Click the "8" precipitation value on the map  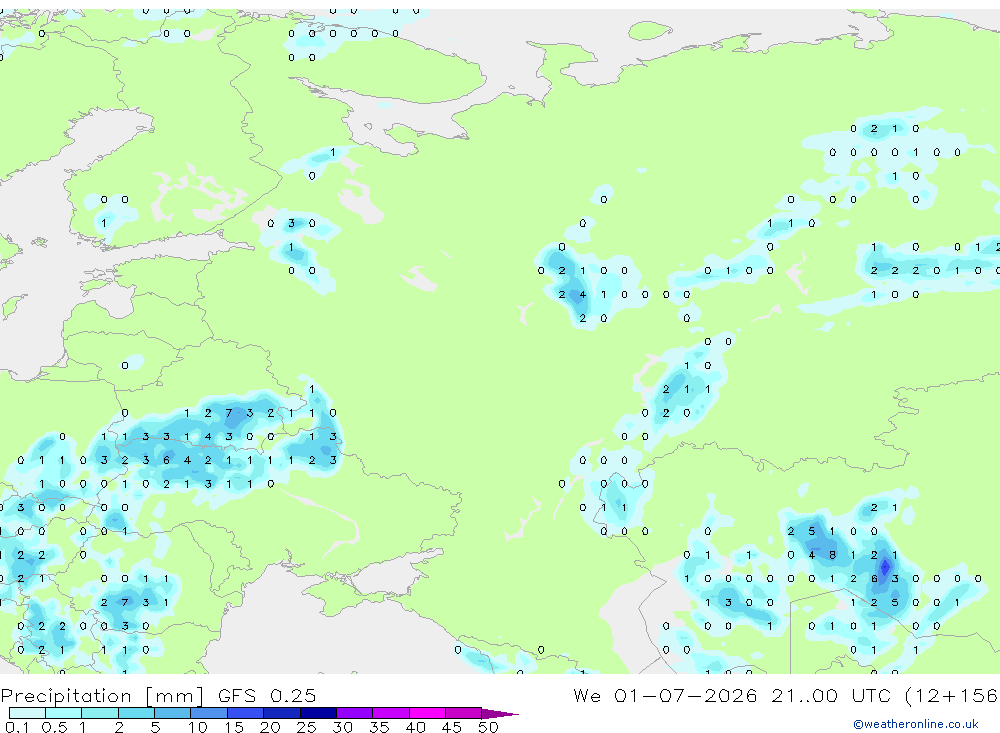point(832,555)
